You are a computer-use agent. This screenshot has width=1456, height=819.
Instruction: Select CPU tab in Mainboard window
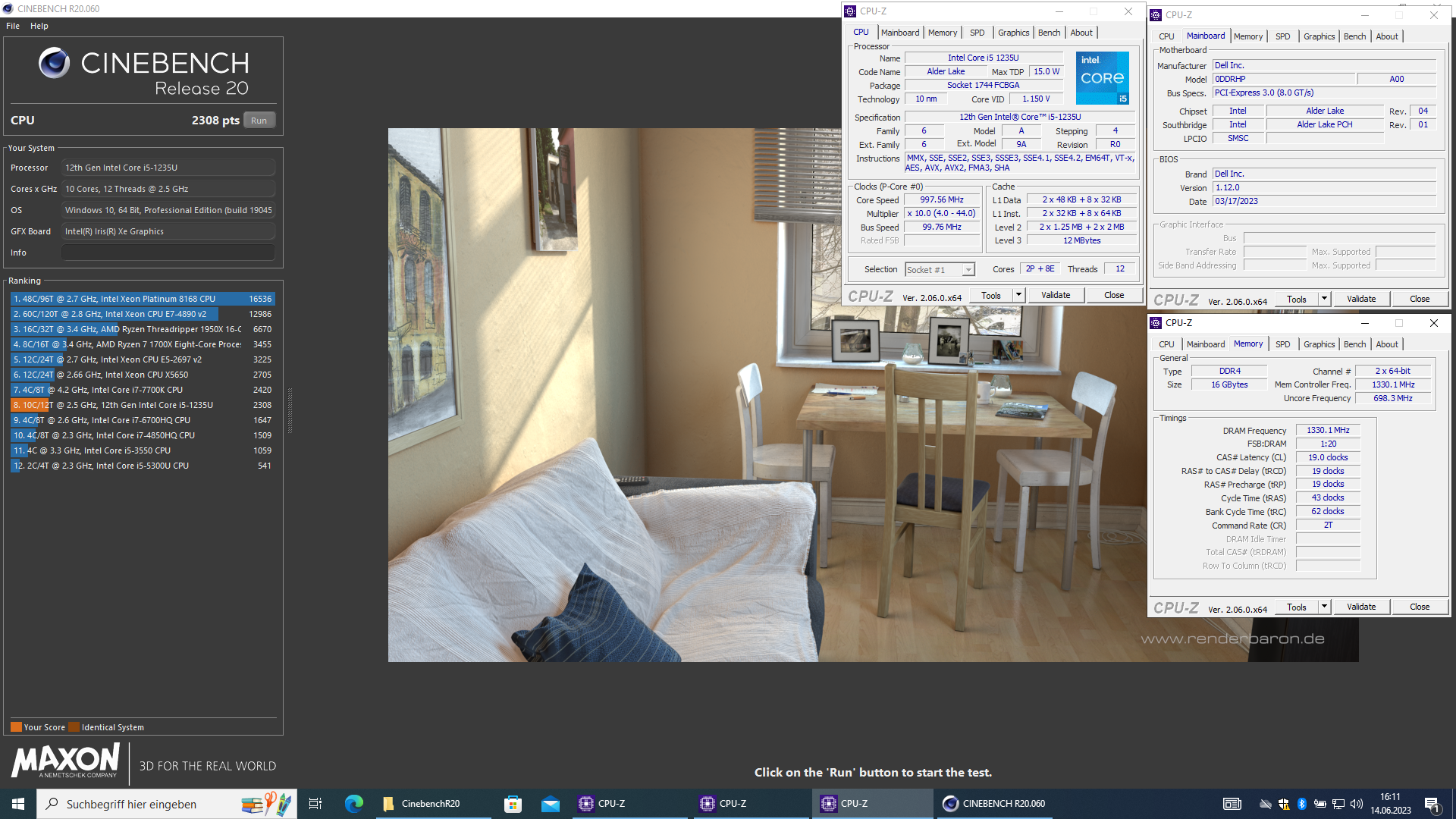coord(1166,36)
